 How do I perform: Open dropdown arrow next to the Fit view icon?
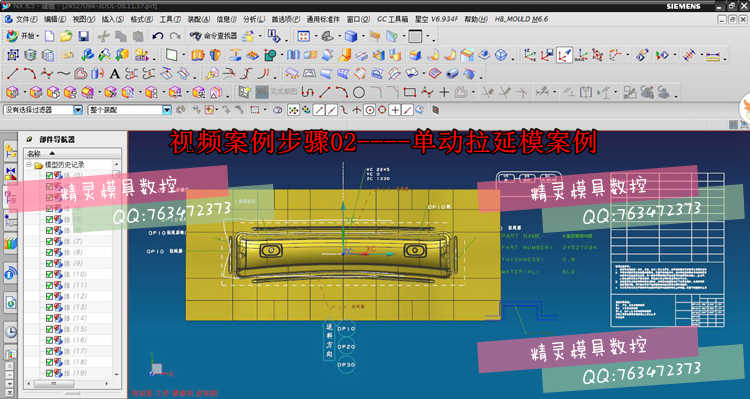[315, 36]
